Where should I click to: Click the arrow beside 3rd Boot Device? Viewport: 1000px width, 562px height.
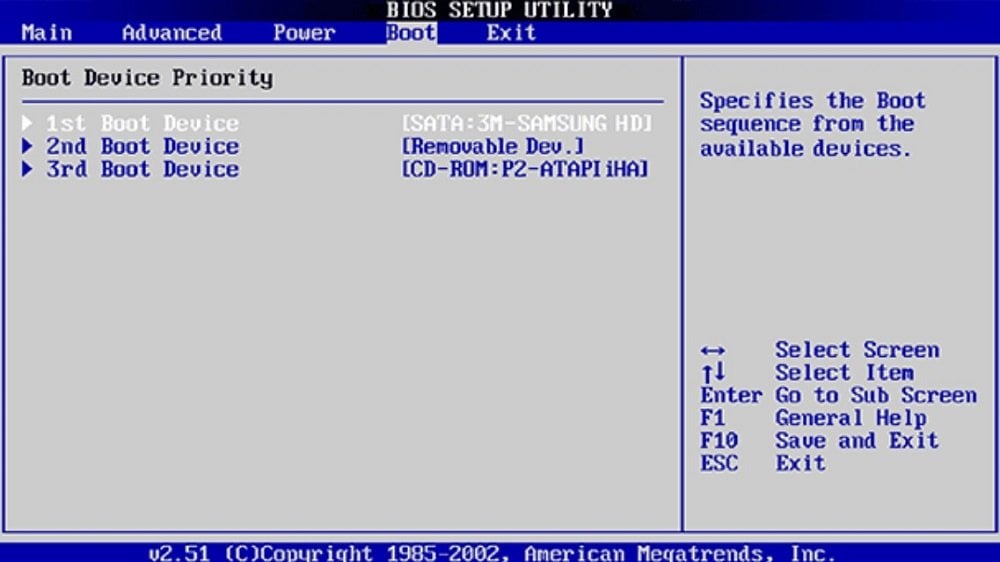point(27,169)
